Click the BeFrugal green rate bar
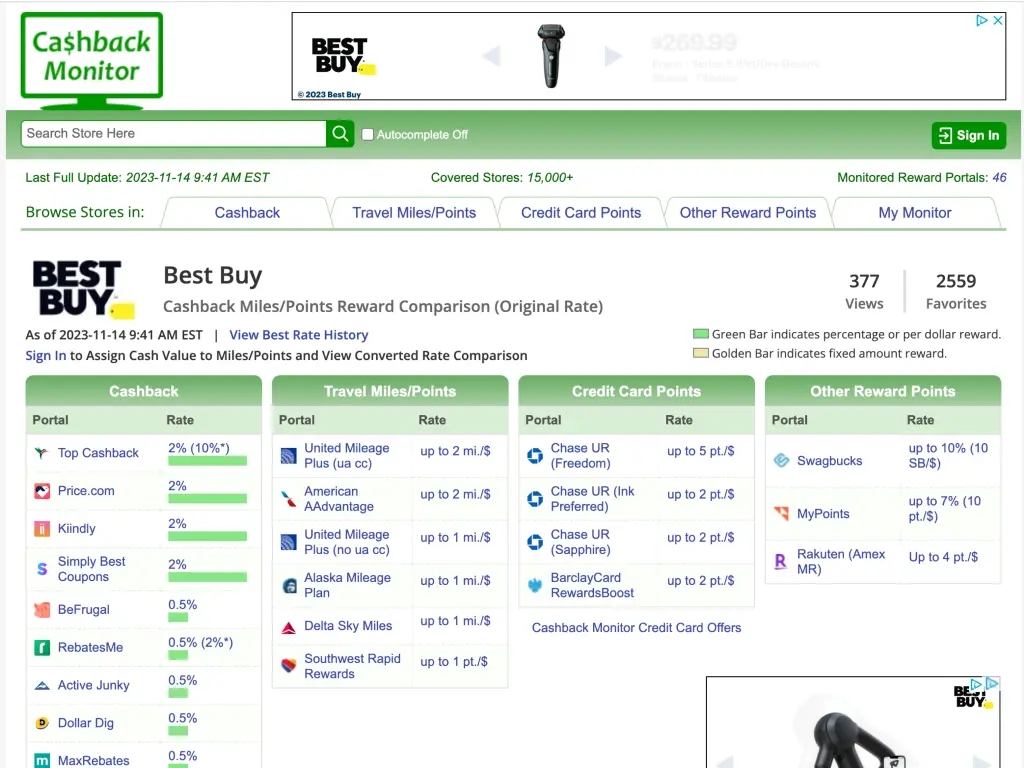Image resolution: width=1024 pixels, height=768 pixels. point(178,618)
